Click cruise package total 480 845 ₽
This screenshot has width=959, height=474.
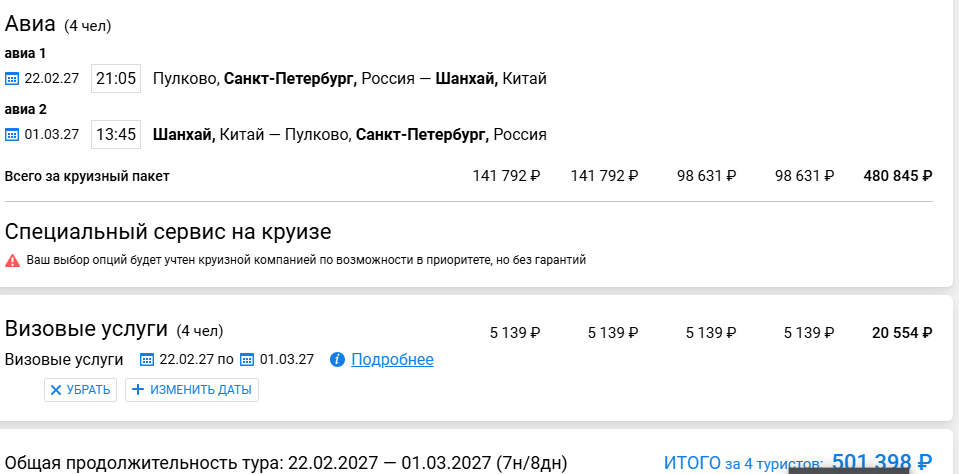point(898,176)
